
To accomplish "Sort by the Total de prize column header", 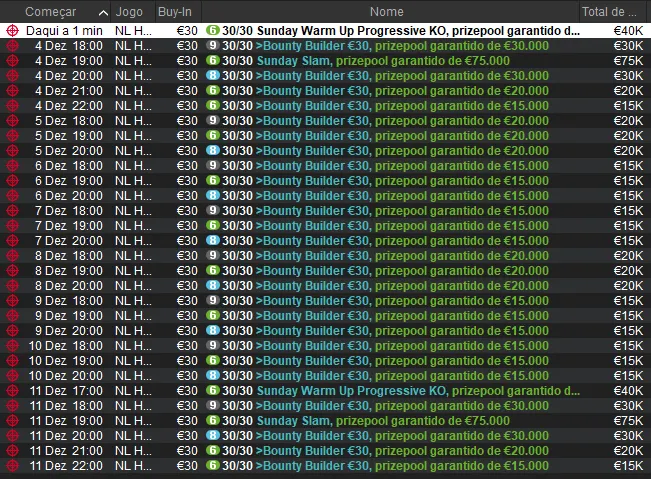I will pyautogui.click(x=612, y=12).
